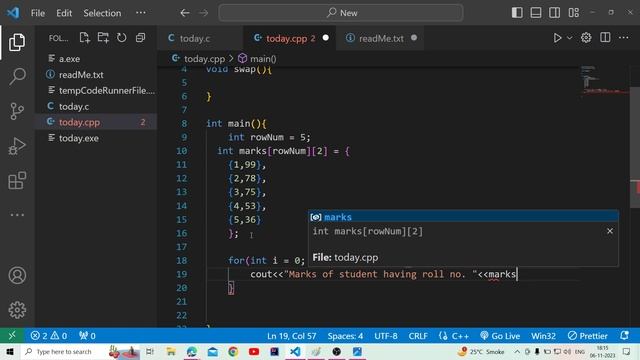Open Manage settings gear in activity bar
This screenshot has width=640, height=360.
pyautogui.click(x=17, y=310)
